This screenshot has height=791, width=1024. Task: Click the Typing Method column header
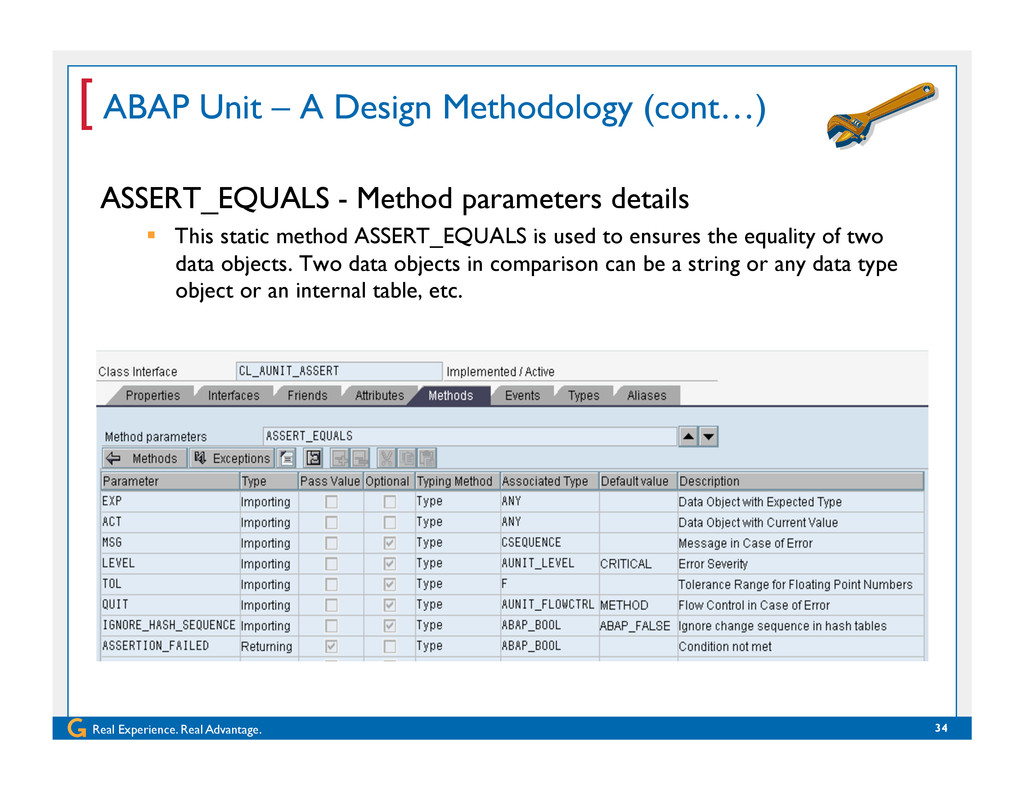[x=456, y=481]
